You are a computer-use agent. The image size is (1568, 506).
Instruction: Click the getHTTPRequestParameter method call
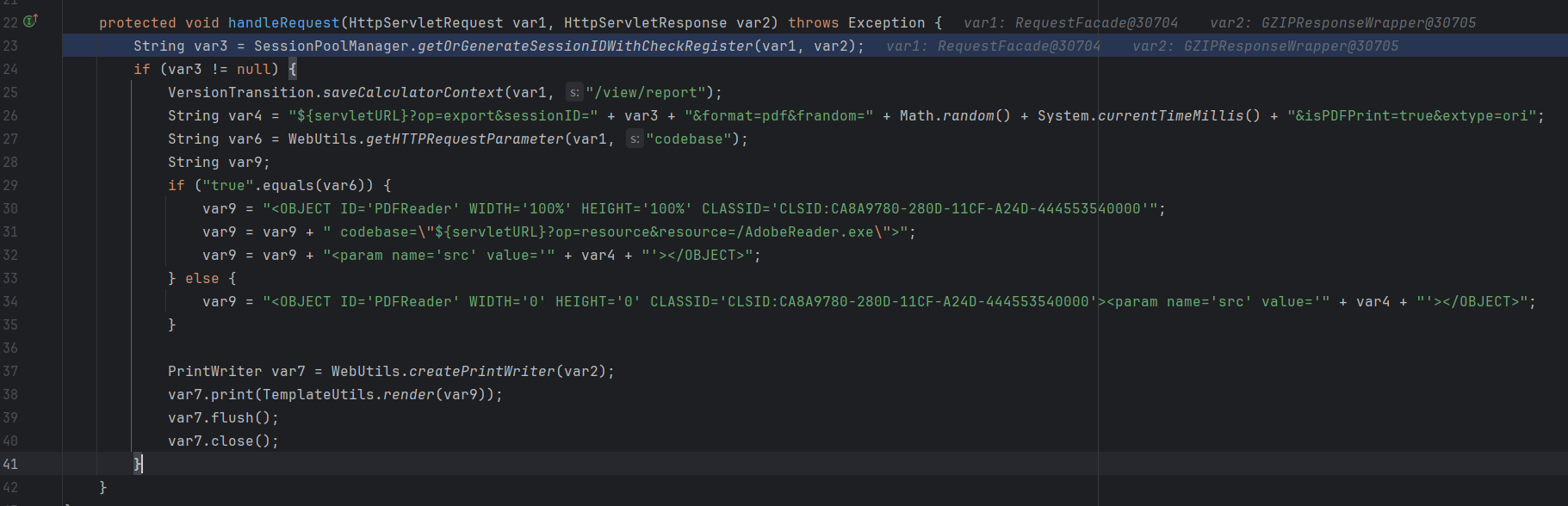[464, 139]
